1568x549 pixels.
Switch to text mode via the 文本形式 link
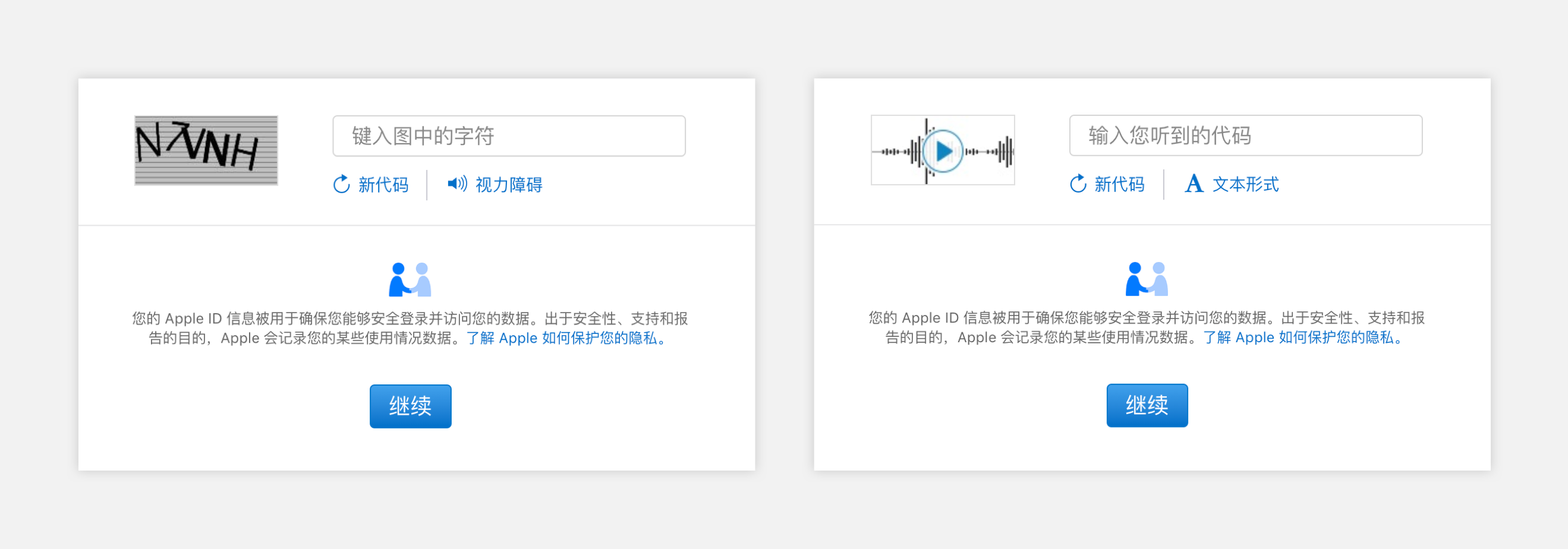click(1245, 184)
